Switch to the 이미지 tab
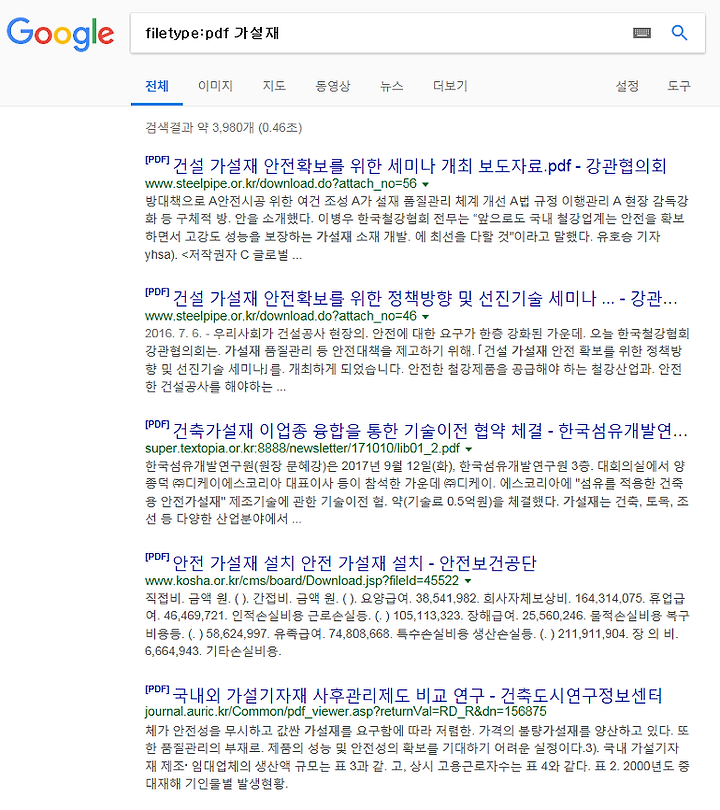This screenshot has width=720, height=810. pyautogui.click(x=215, y=86)
